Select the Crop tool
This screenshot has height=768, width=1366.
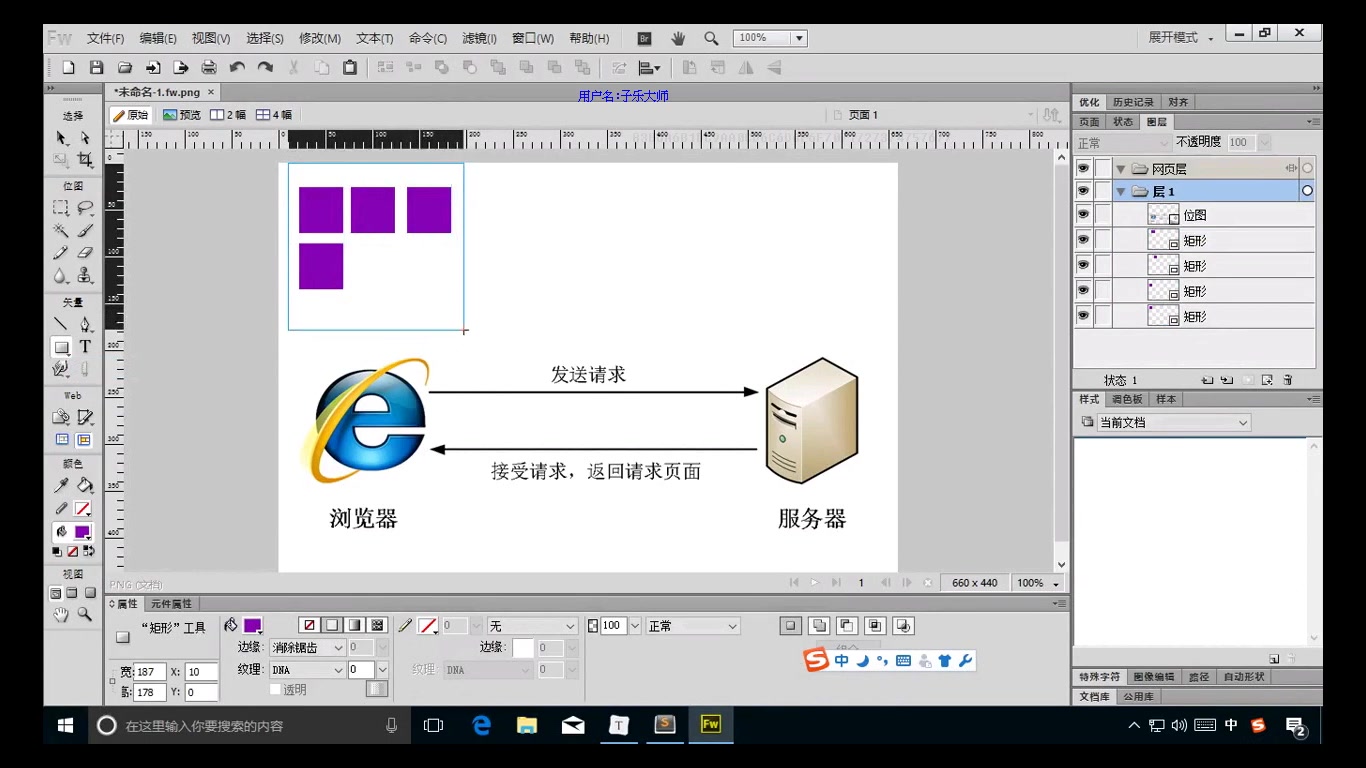coord(85,160)
